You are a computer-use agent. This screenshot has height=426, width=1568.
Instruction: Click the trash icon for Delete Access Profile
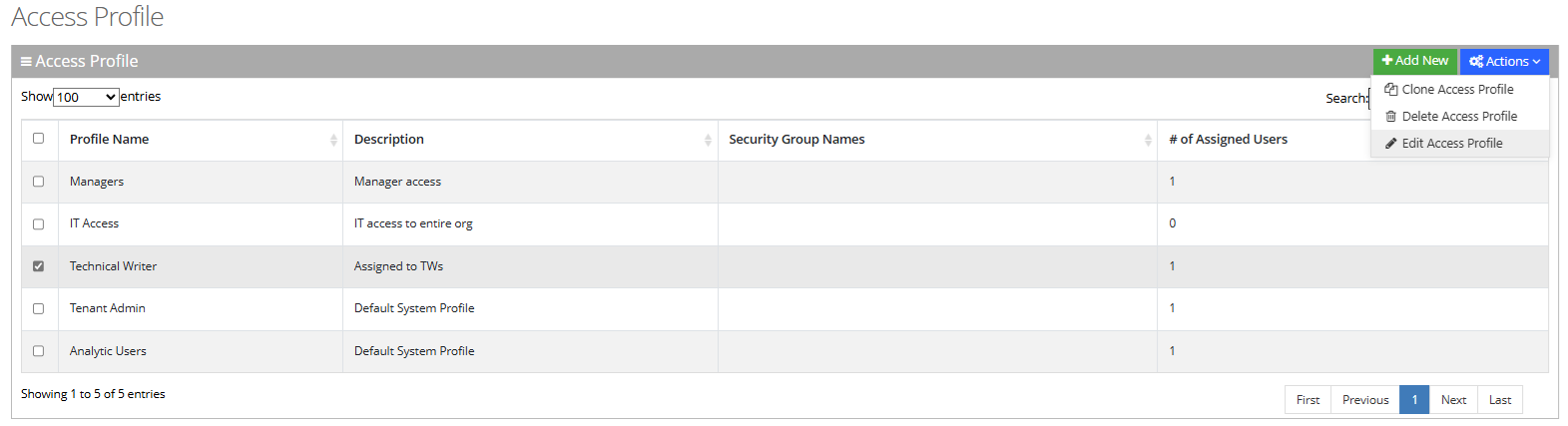1390,117
